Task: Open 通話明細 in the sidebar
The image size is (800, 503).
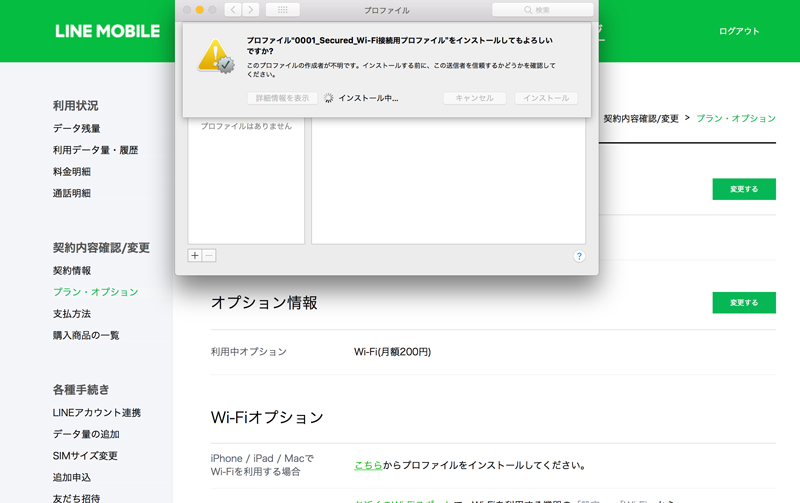Action: tap(72, 193)
